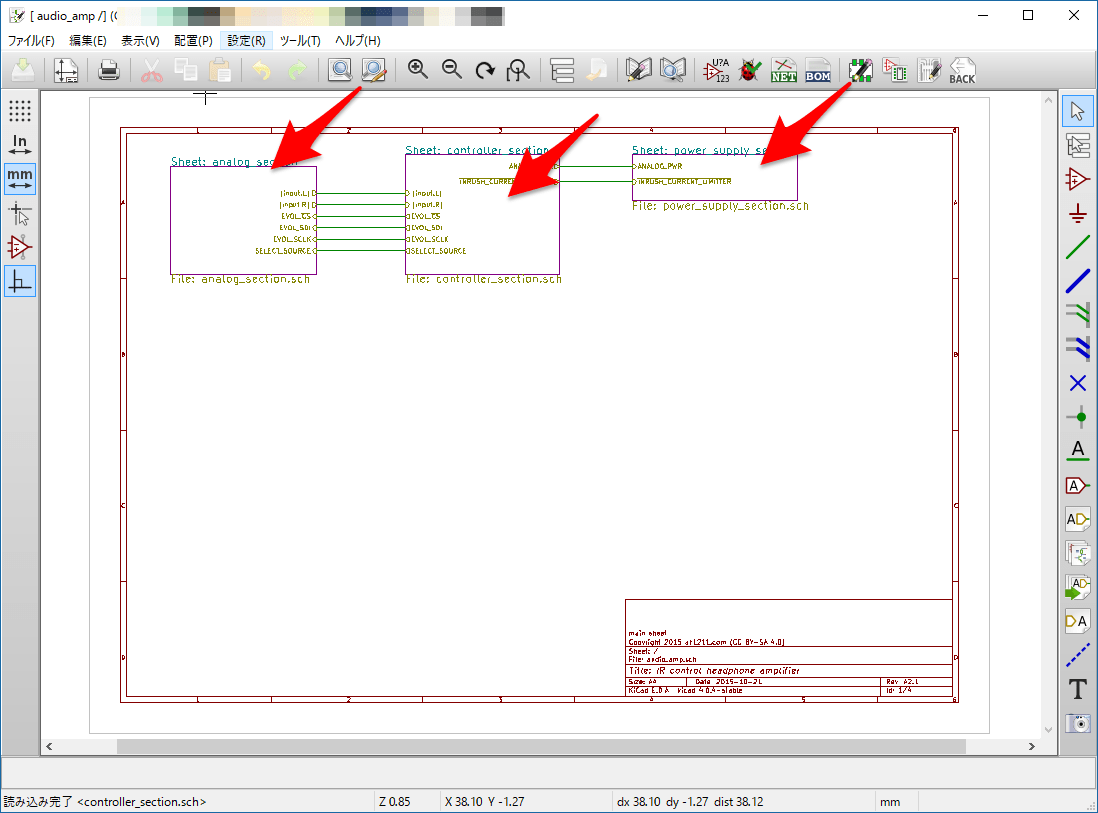Select the hierarchical label tool
This screenshot has width=1098, height=813.
coord(1078,519)
